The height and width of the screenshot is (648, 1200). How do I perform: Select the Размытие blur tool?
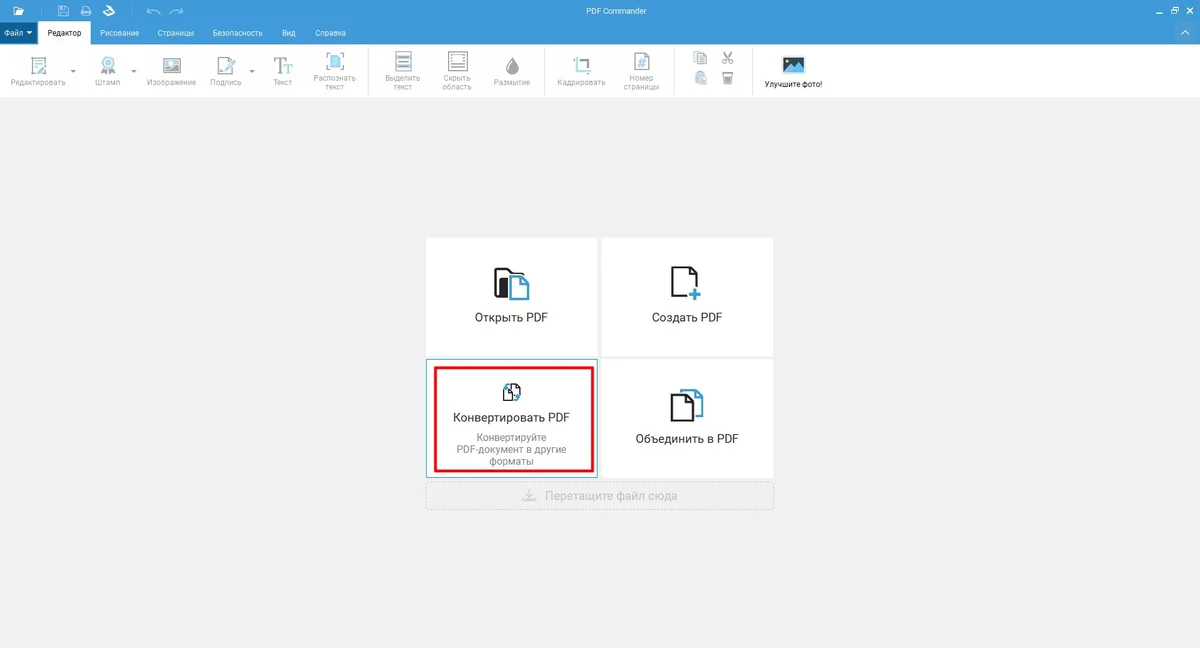click(x=511, y=71)
